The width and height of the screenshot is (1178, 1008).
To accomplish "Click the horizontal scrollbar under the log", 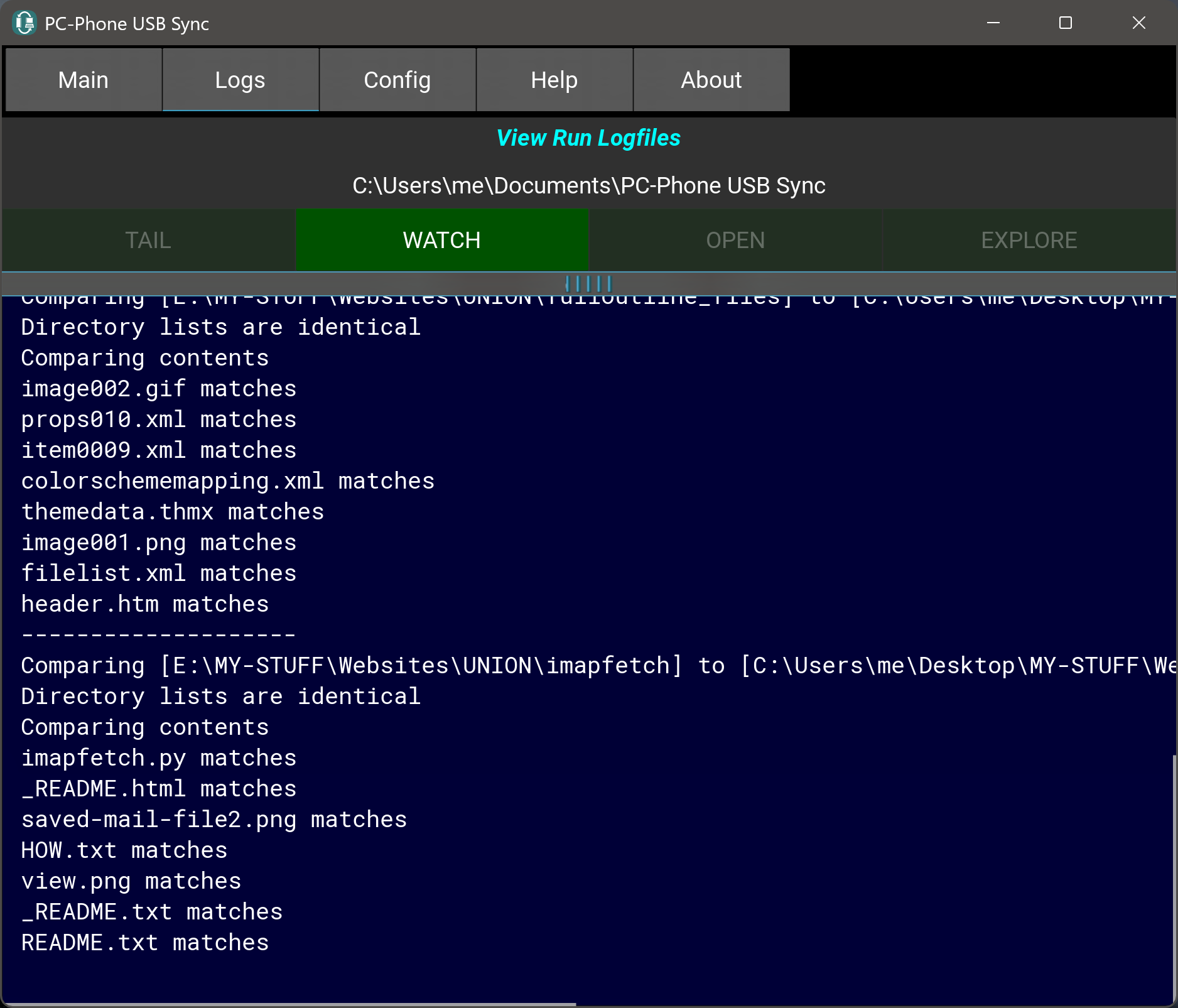I will [x=289, y=1004].
